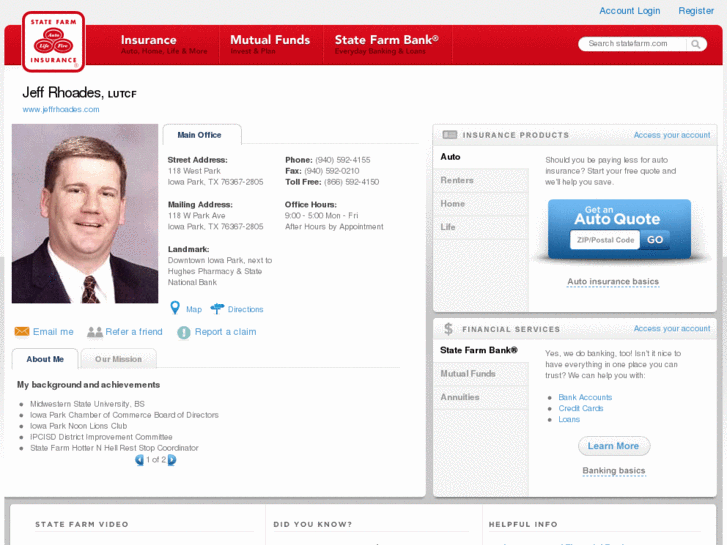The height and width of the screenshot is (545, 727).
Task: Select State Farm Bank in financial services
Action: point(481,350)
